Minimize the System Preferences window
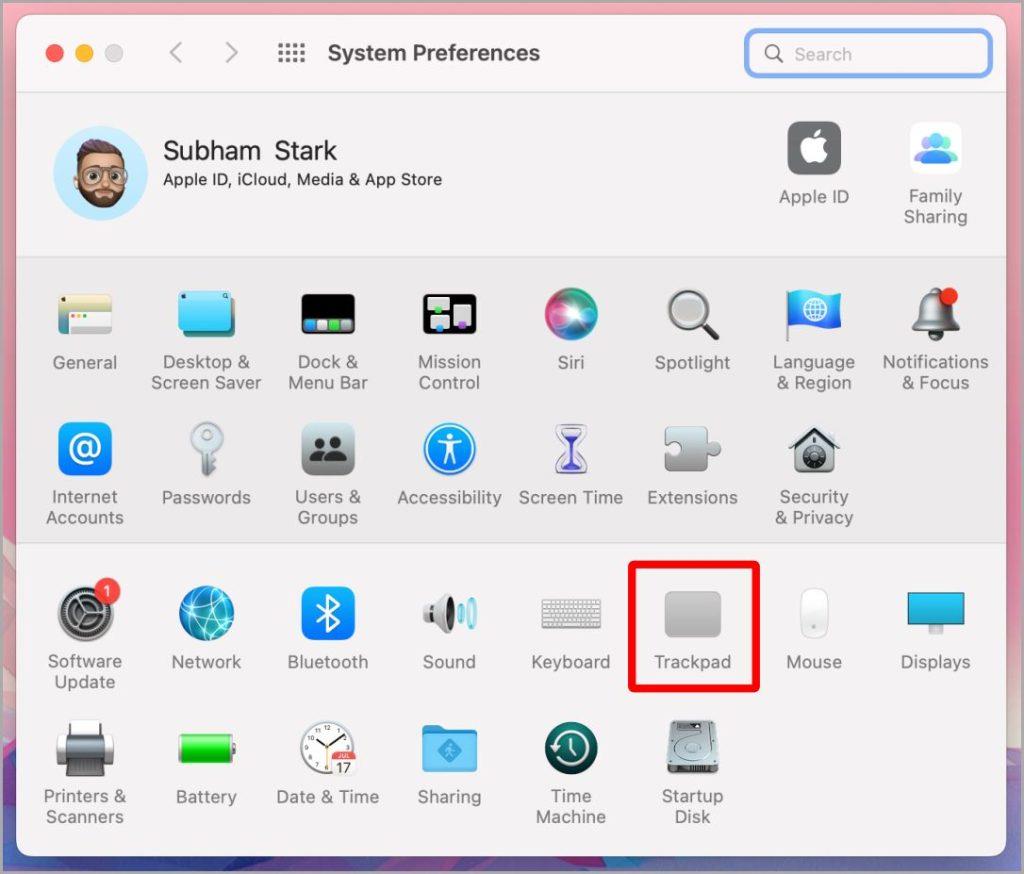This screenshot has height=874, width=1024. tap(84, 53)
